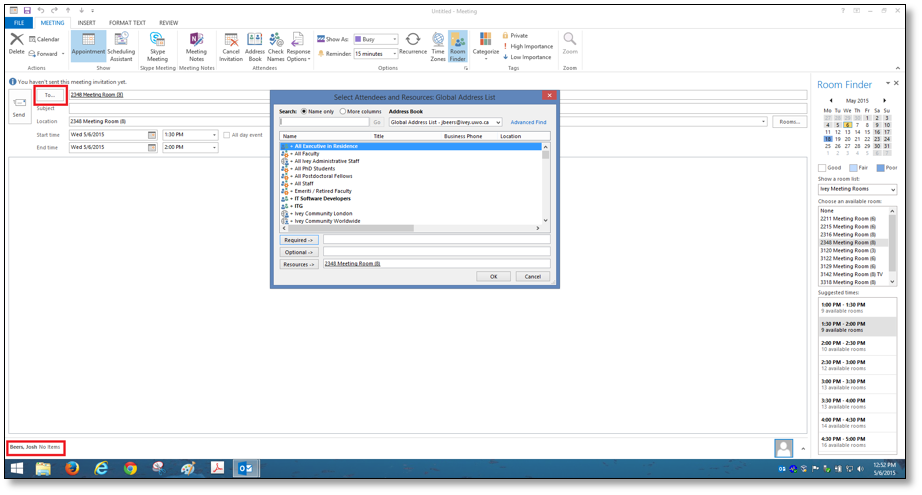Click the Save icon in the quick access toolbar
The image size is (922, 495).
[x=27, y=10]
